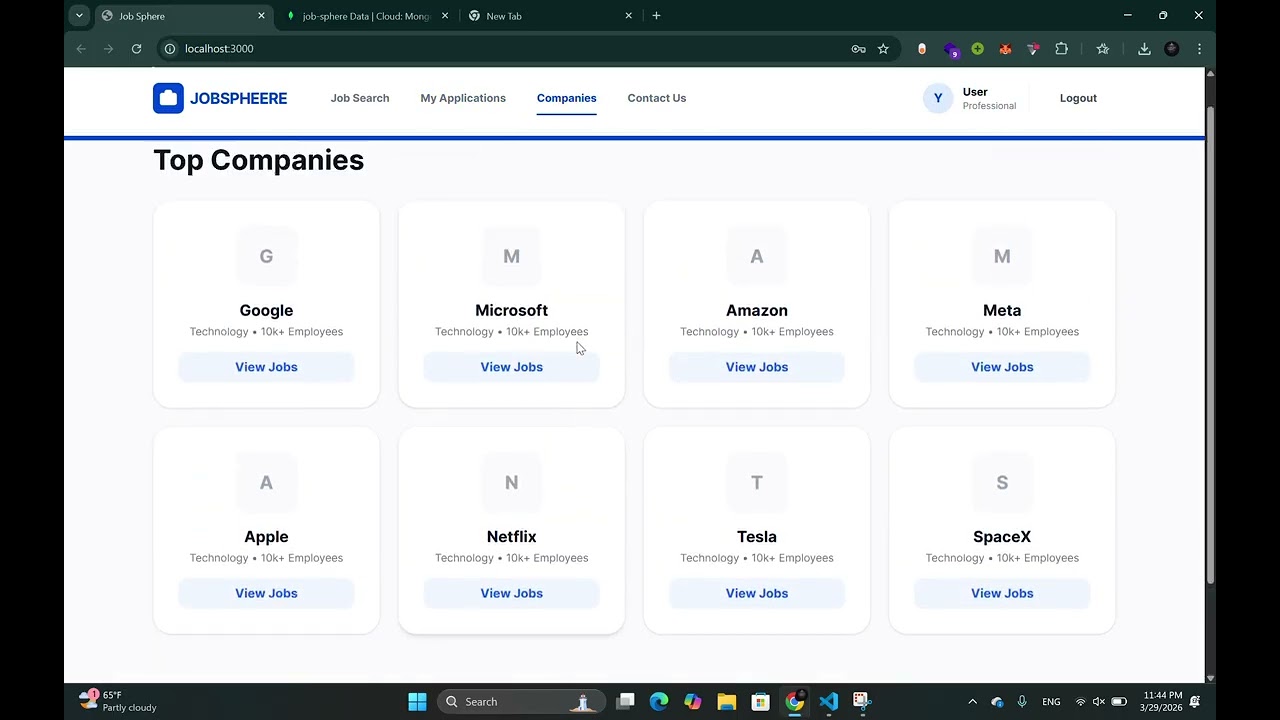Open the saved passwords key icon

tap(858, 48)
